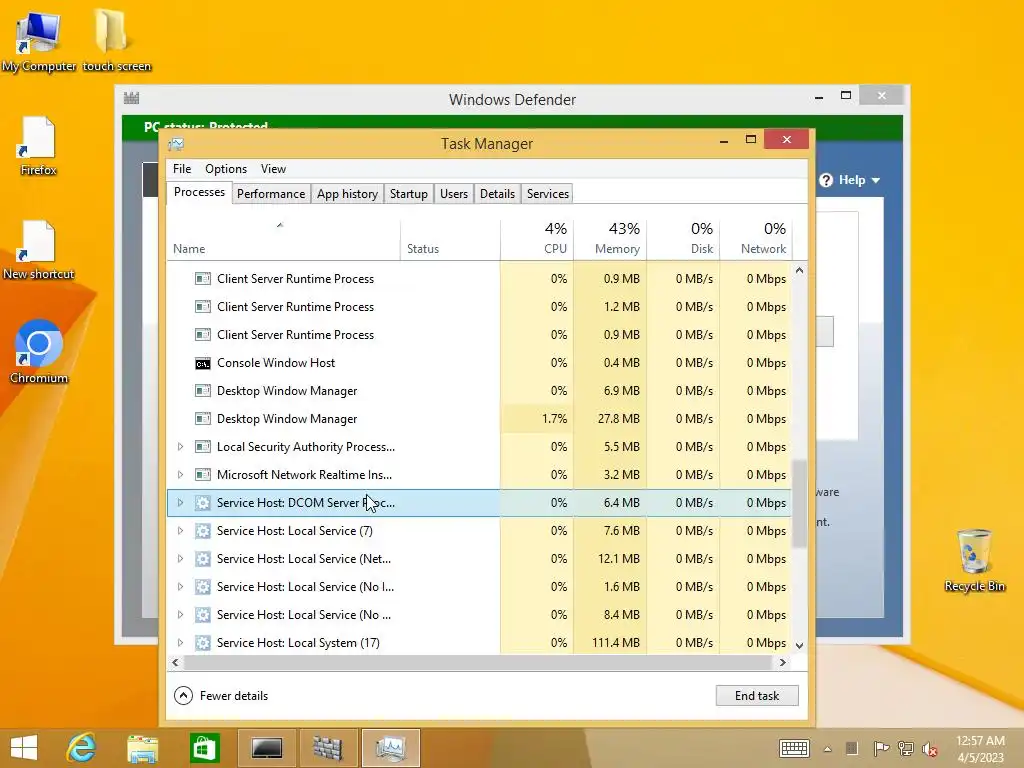Screen dimensions: 1024x768
Task: Open the Recycle Bin
Action: (x=974, y=560)
